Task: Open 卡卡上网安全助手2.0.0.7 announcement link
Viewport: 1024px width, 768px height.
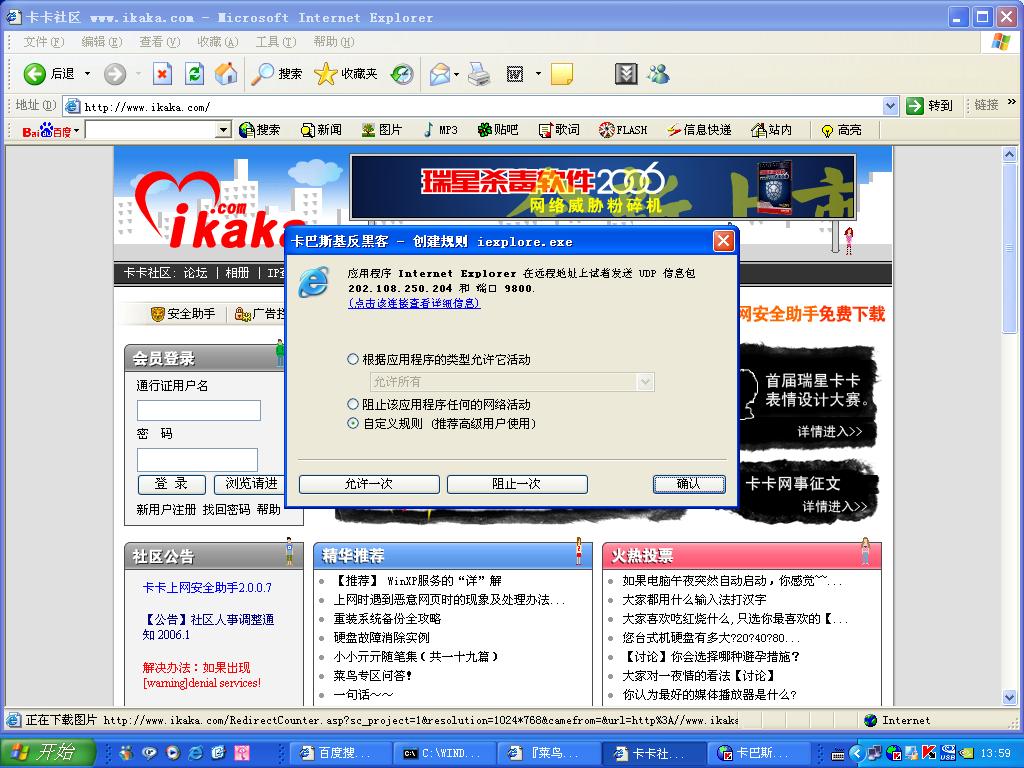Action: point(207,588)
